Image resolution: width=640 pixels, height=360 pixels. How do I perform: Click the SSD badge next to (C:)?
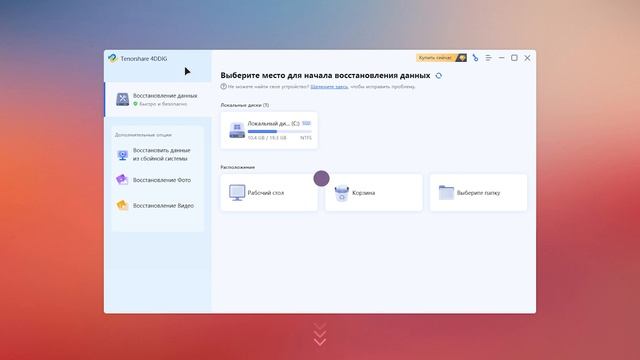[307, 123]
